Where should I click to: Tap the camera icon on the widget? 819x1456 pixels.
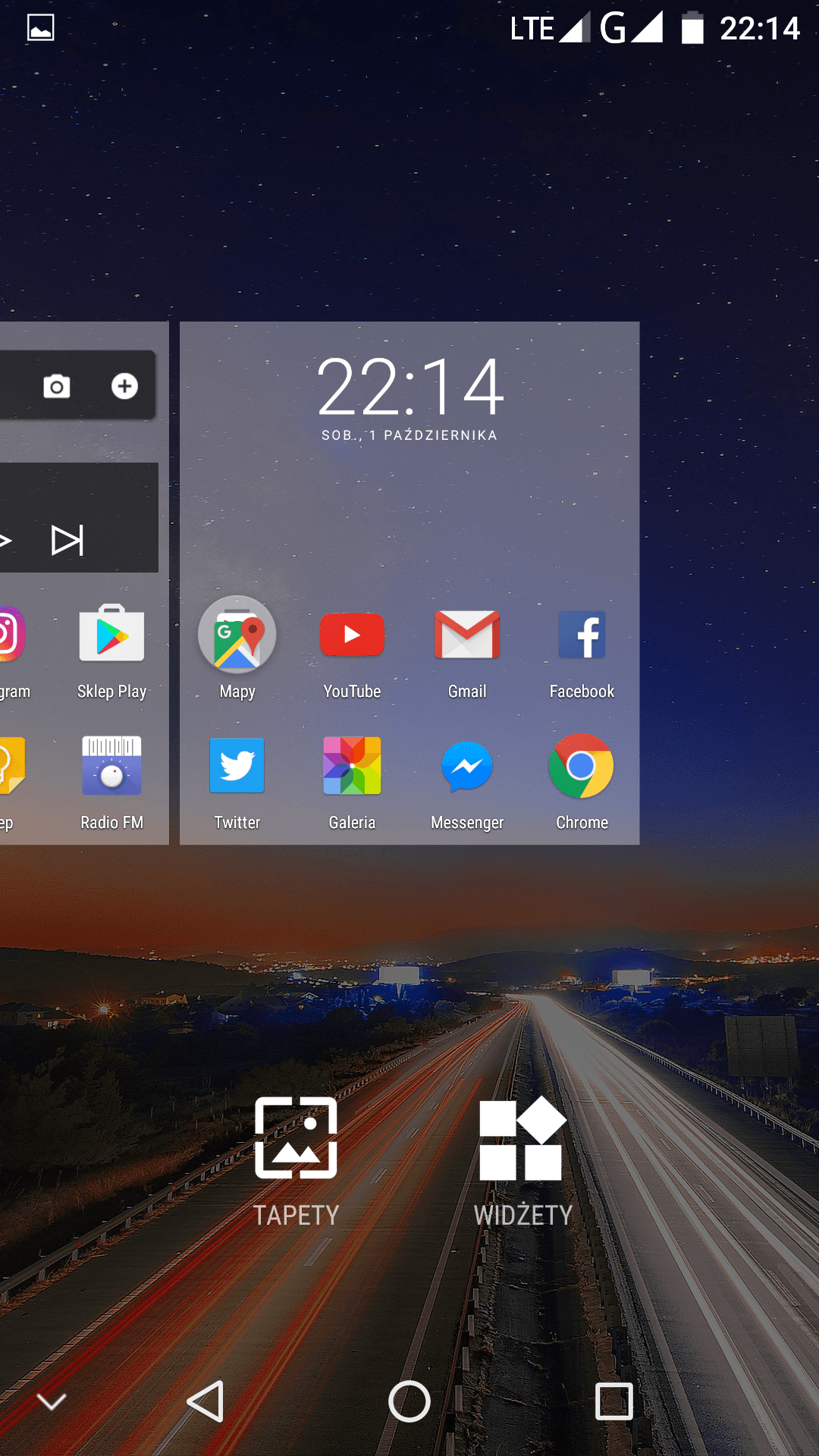click(x=57, y=387)
